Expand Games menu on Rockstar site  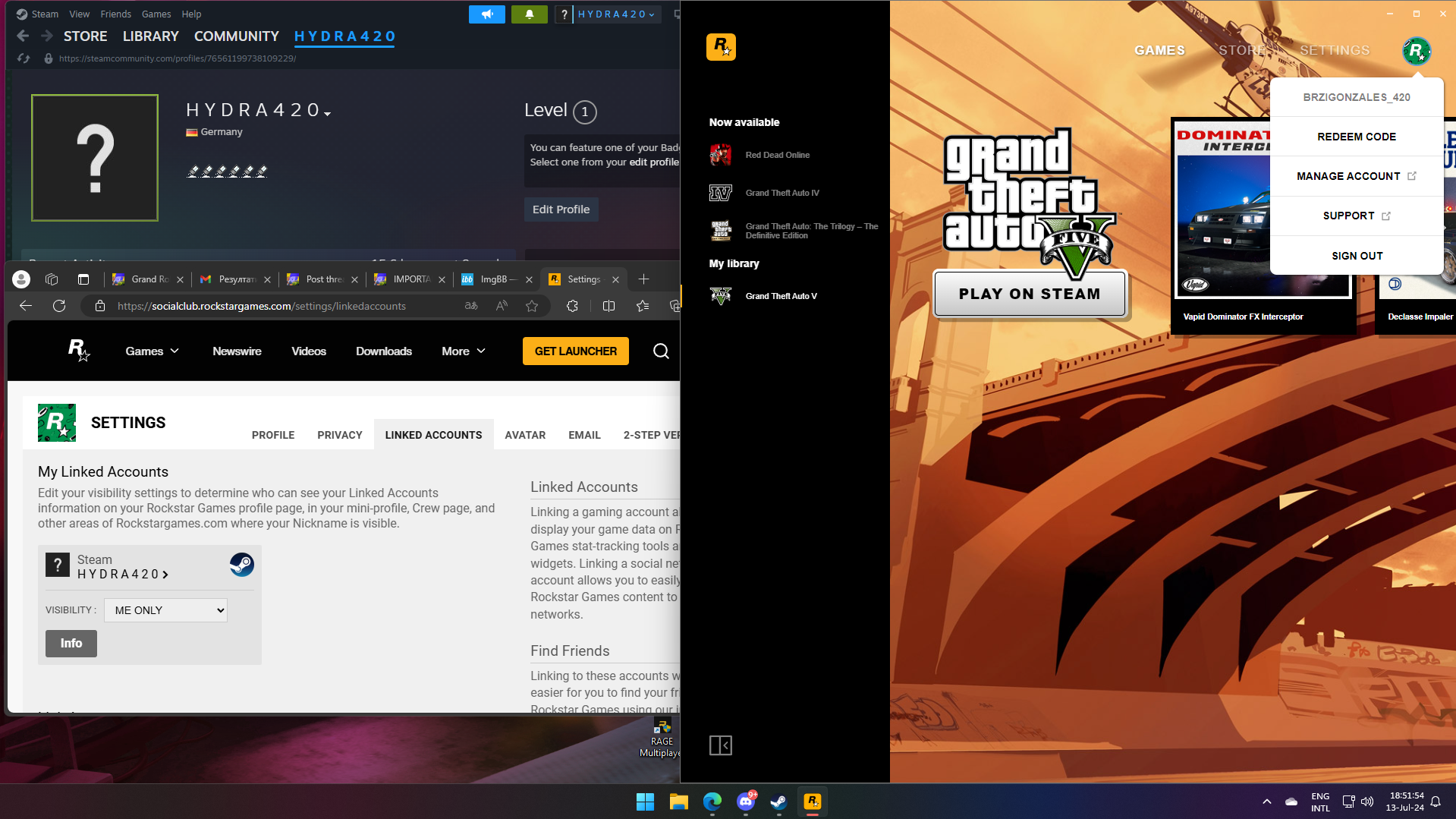152,351
